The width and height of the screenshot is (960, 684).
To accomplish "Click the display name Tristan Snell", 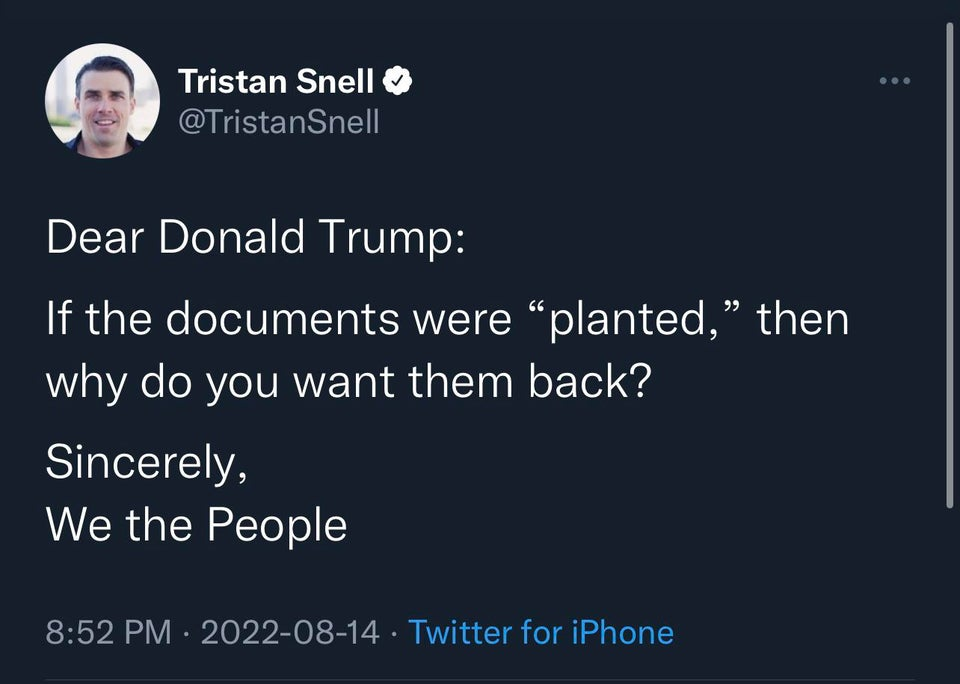I will 276,81.
